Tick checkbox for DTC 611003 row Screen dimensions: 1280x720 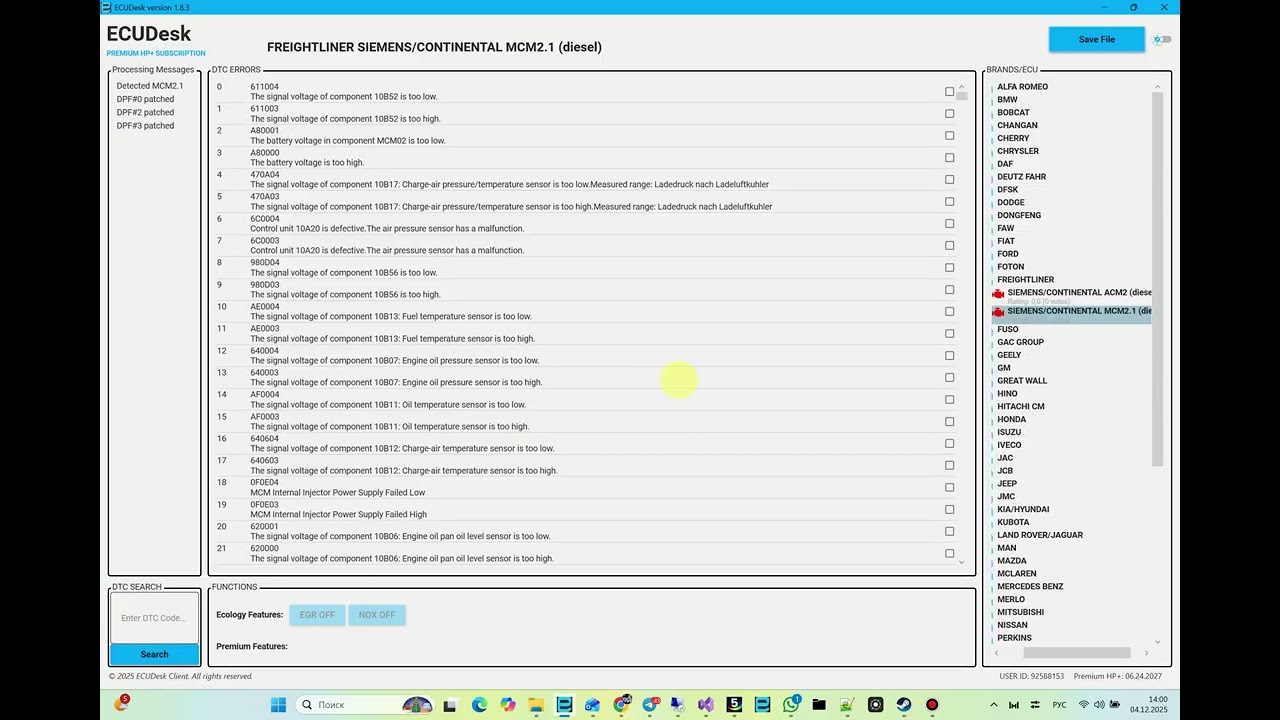(950, 114)
